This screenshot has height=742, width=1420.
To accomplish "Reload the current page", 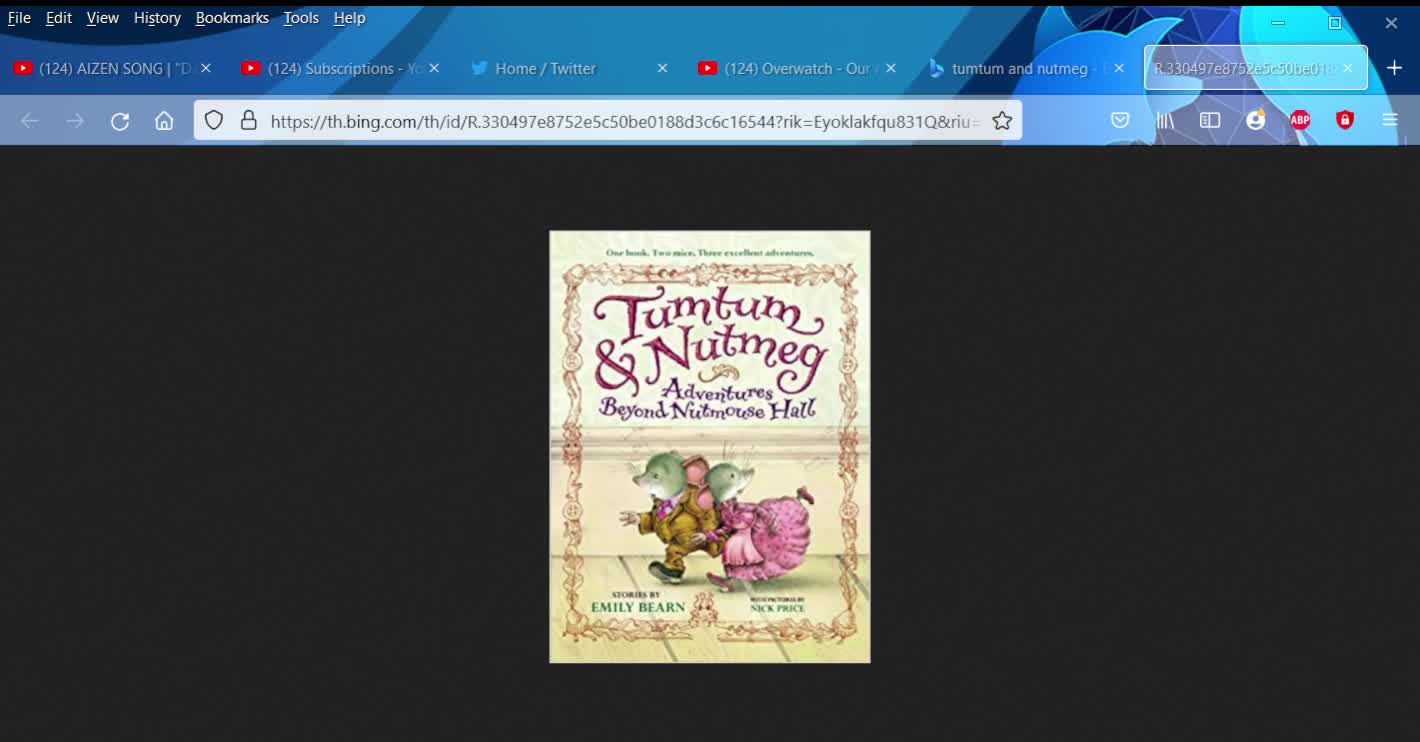I will 120,121.
